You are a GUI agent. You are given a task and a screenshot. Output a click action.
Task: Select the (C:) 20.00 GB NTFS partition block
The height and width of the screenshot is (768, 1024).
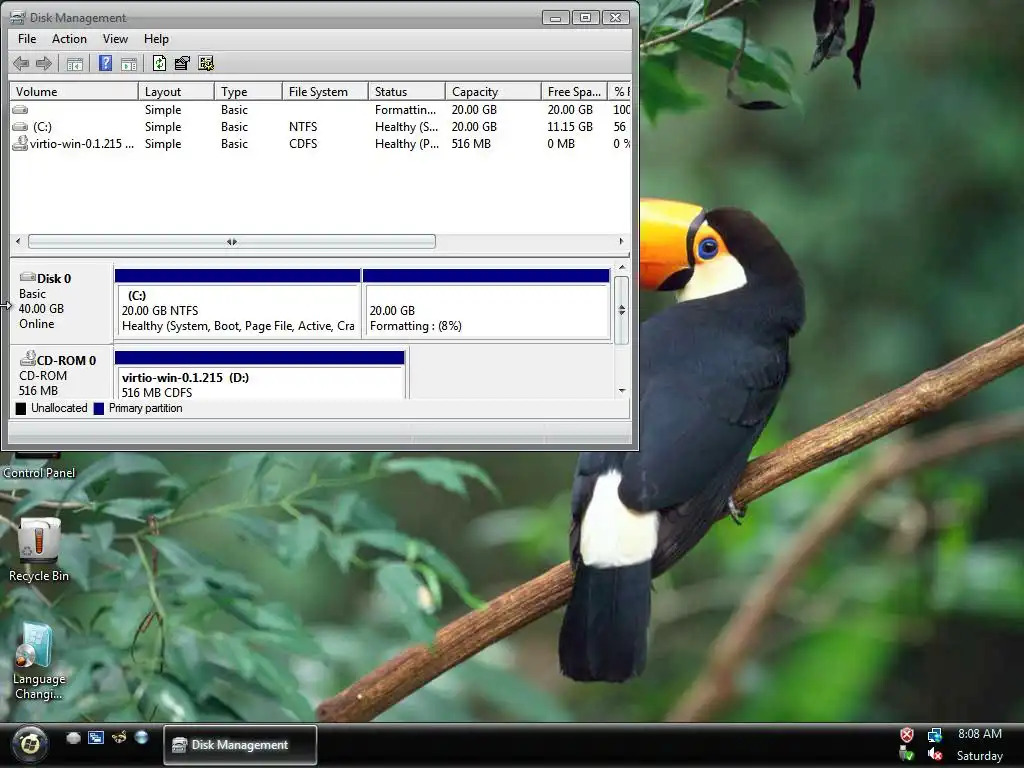[x=238, y=304]
